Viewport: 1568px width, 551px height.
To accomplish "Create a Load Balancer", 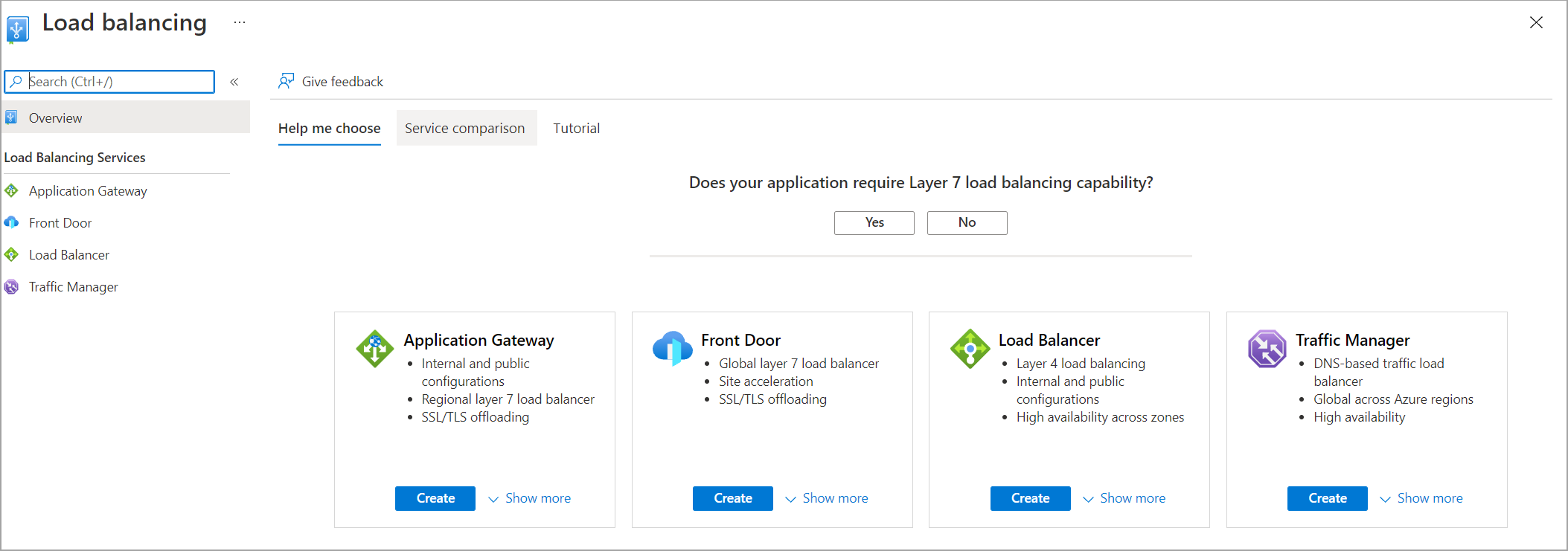I will pos(1031,498).
